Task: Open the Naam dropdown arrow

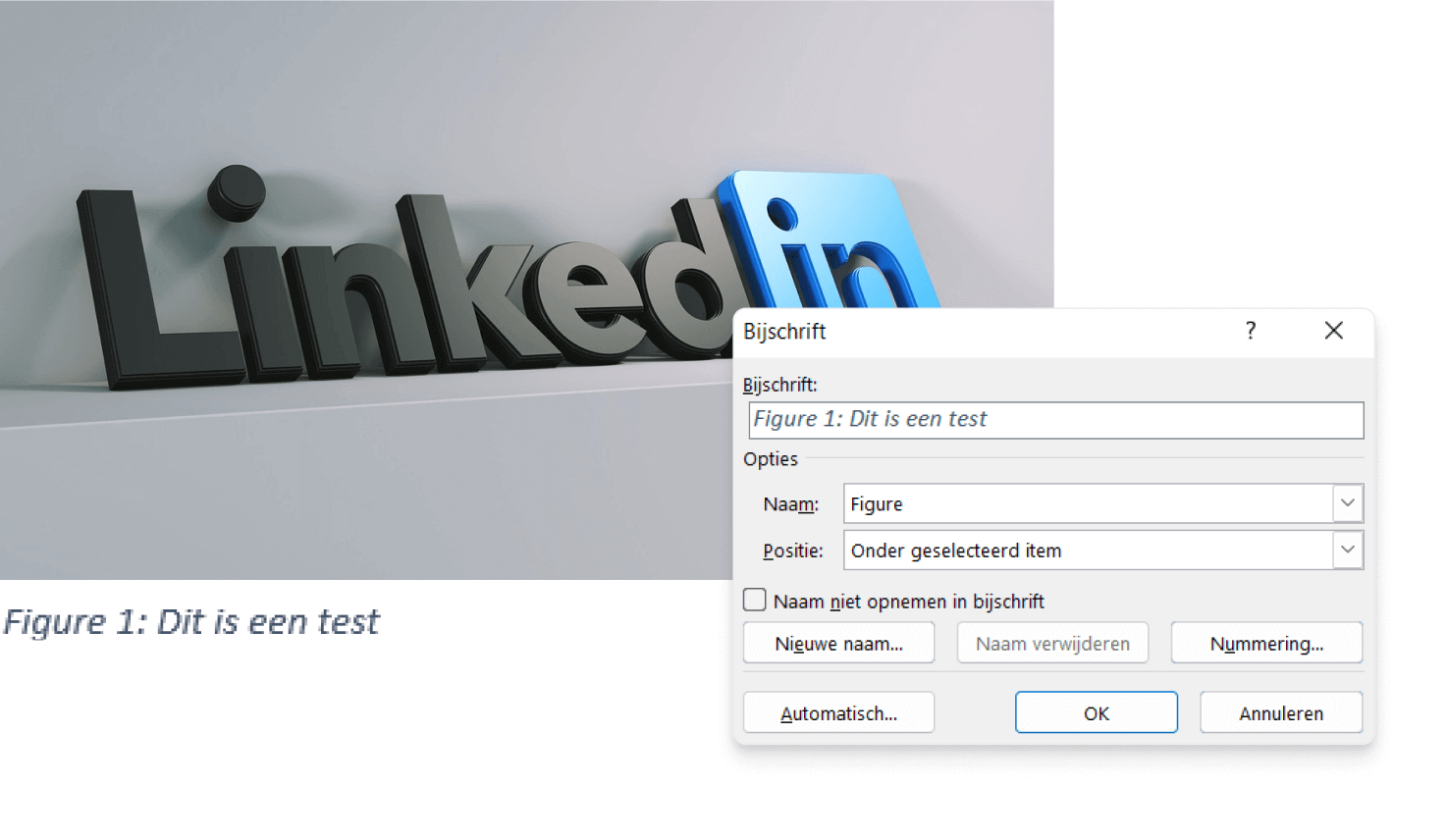Action: pos(1348,503)
